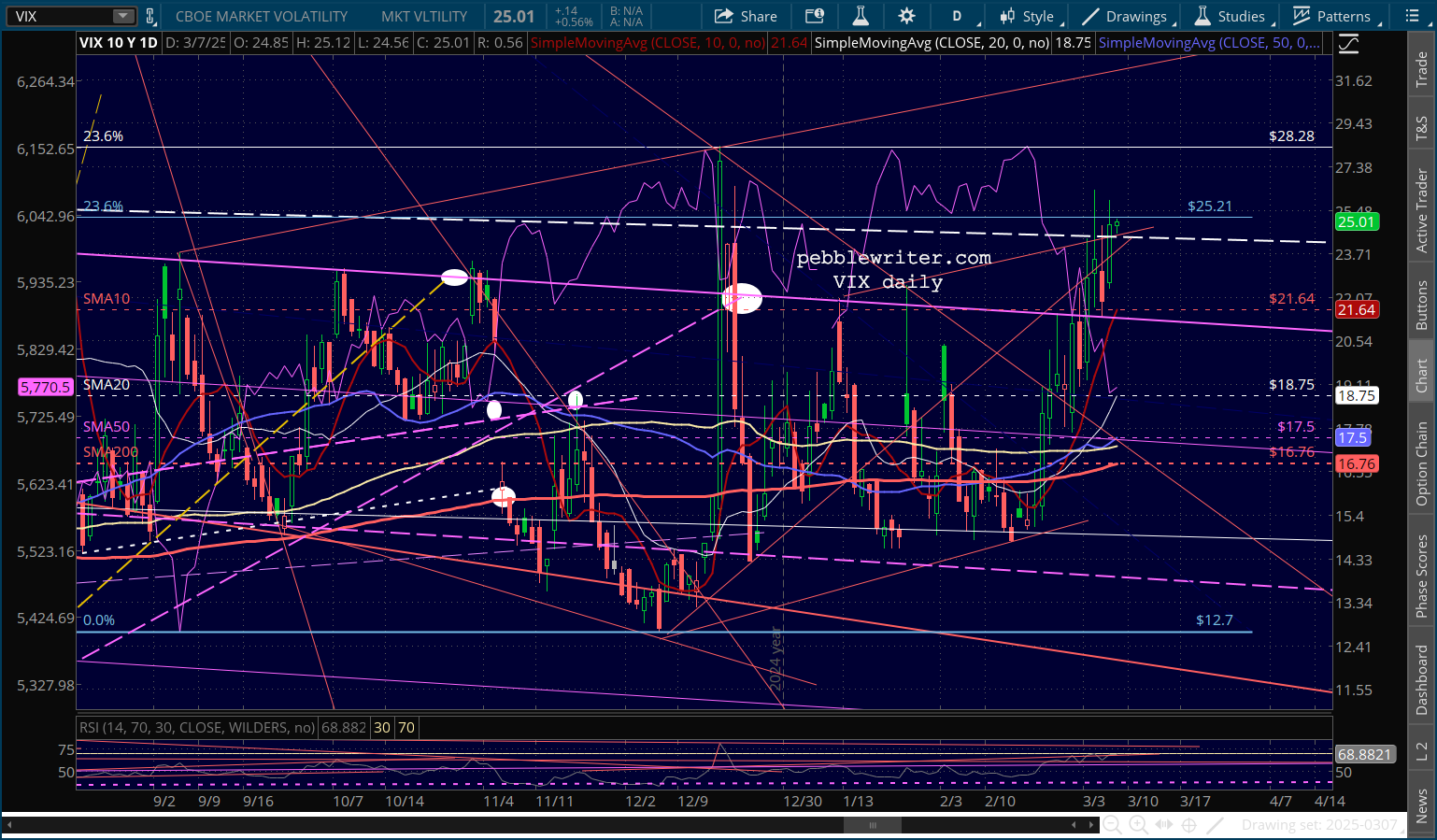Image resolution: width=1437 pixels, height=840 pixels.
Task: Open the Option Chain sidebar tab
Action: coord(1422,464)
